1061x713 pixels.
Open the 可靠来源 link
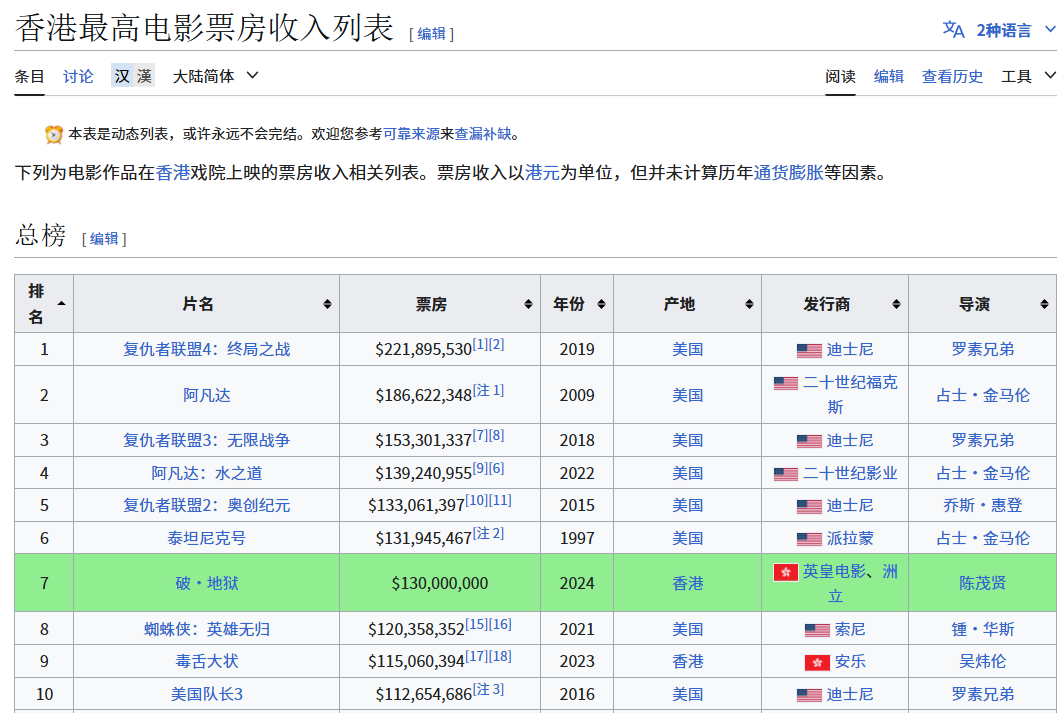411,134
